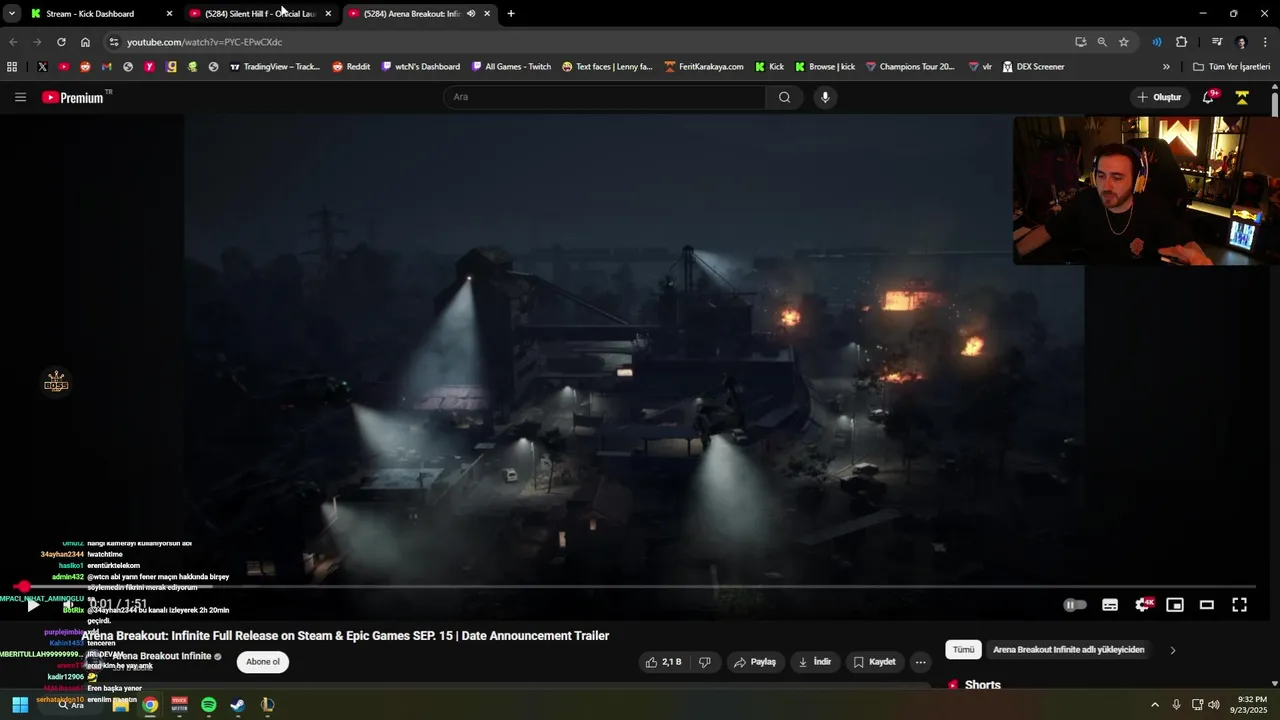Open All Games - Twitch bookmark
This screenshot has width=1280, height=720.
tap(510, 67)
